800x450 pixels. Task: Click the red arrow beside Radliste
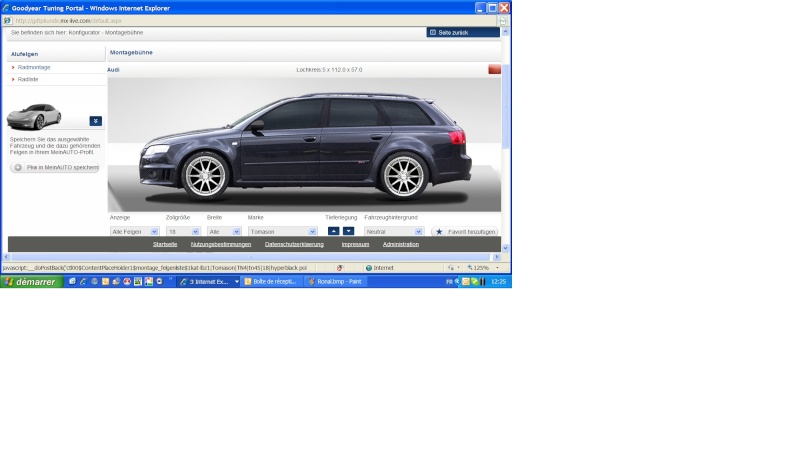pos(13,80)
